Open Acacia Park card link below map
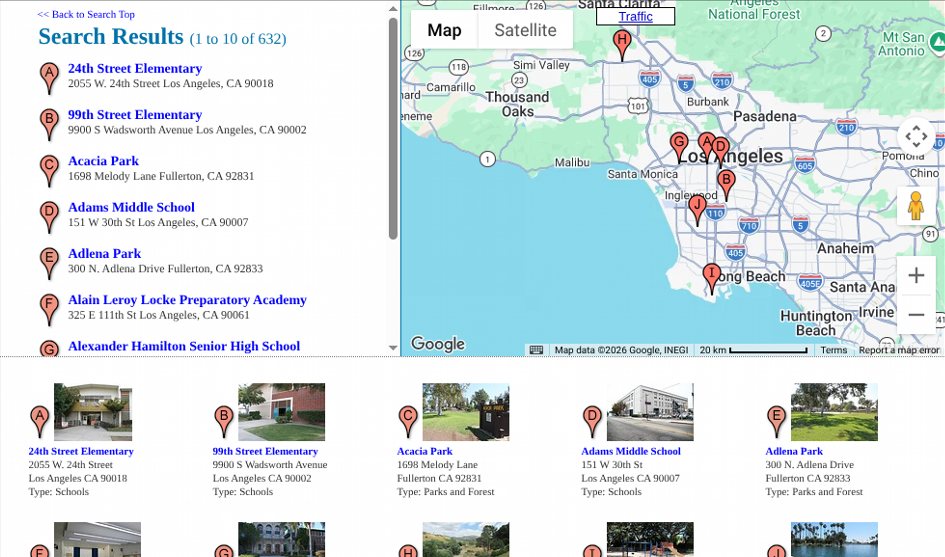This screenshot has height=557, width=945. (425, 452)
